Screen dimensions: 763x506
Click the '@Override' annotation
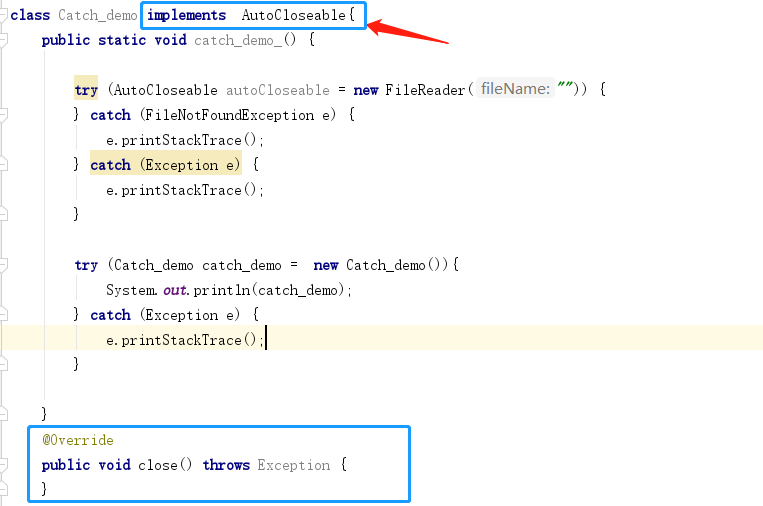click(x=78, y=440)
